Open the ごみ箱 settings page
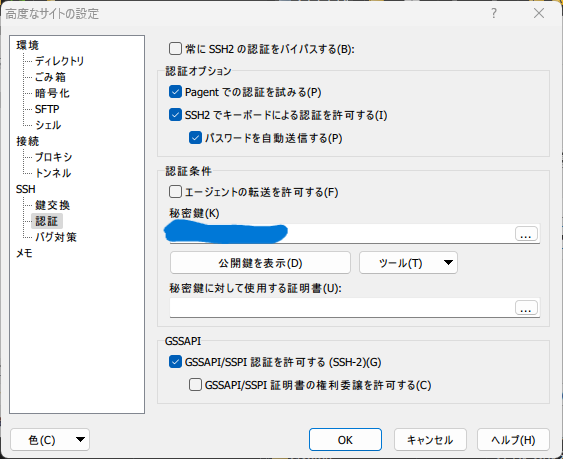The height and width of the screenshot is (459, 563). pyautogui.click(x=50, y=77)
